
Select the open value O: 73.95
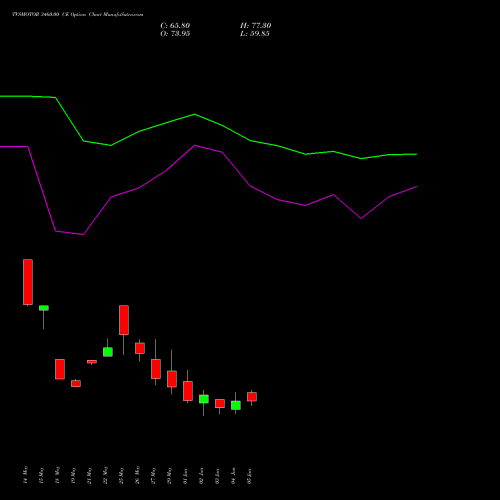[x=175, y=34]
